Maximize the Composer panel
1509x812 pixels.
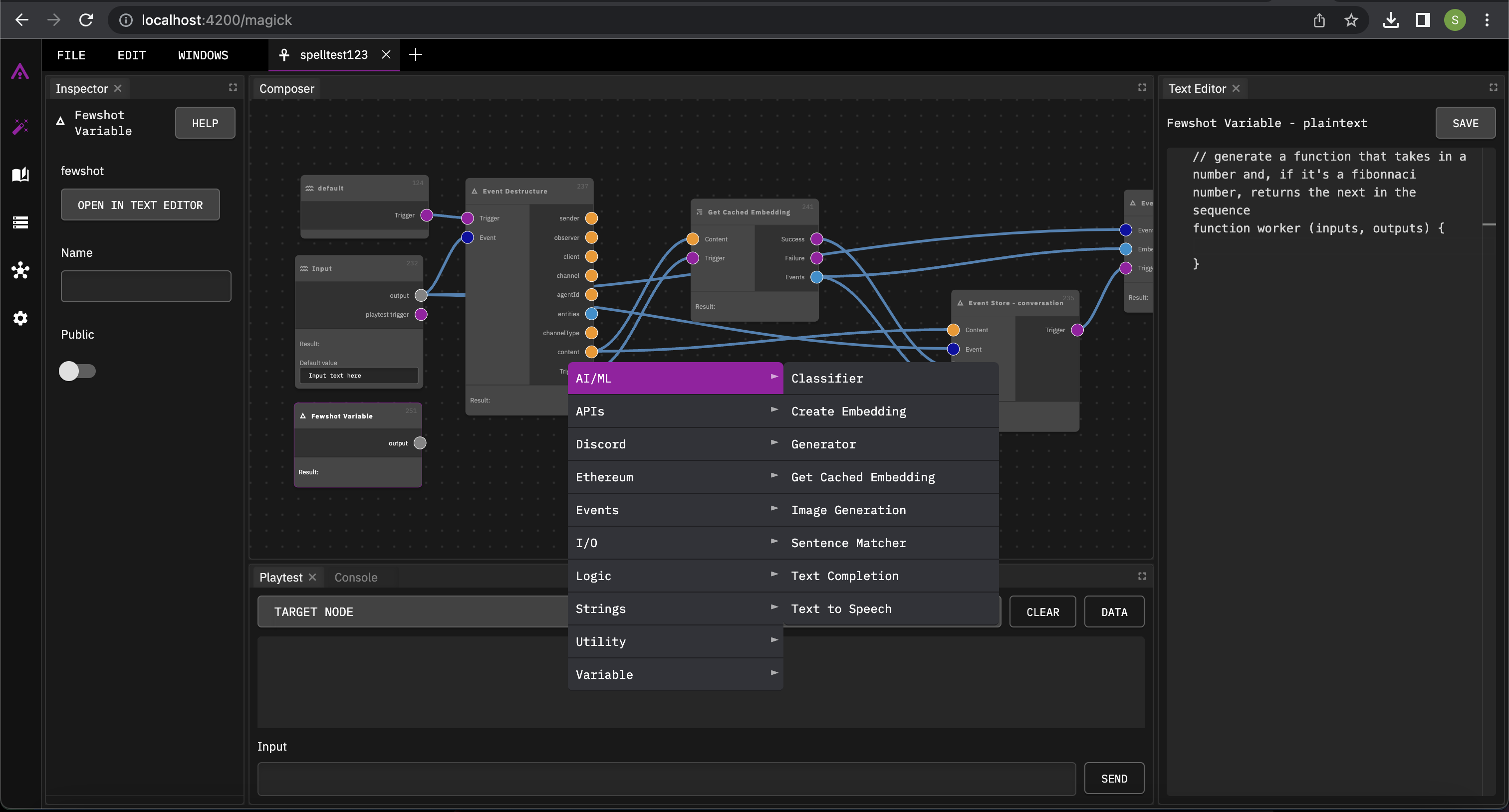click(1142, 87)
